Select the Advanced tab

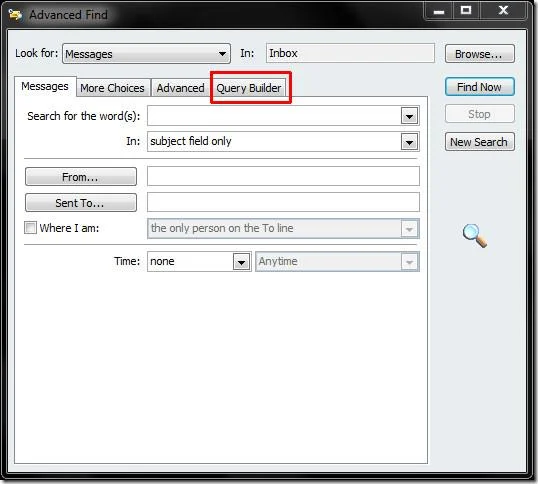[180, 88]
